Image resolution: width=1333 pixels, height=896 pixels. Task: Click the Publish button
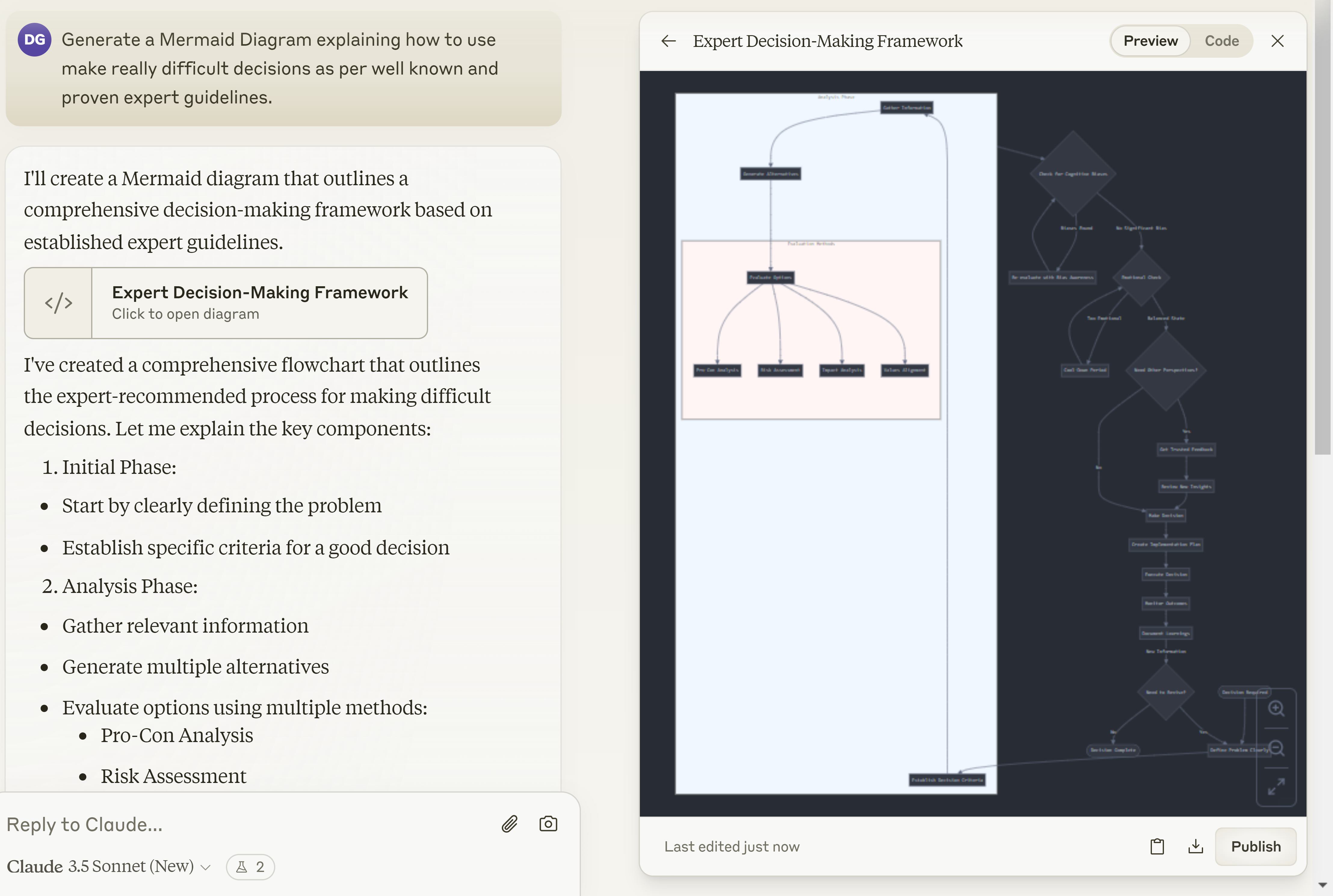(x=1255, y=846)
